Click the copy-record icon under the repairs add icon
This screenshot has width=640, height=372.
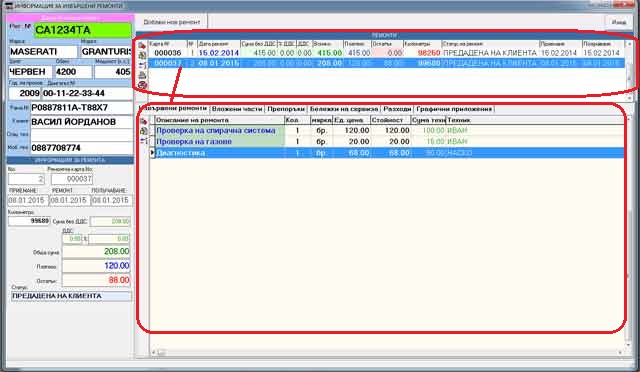[x=142, y=55]
